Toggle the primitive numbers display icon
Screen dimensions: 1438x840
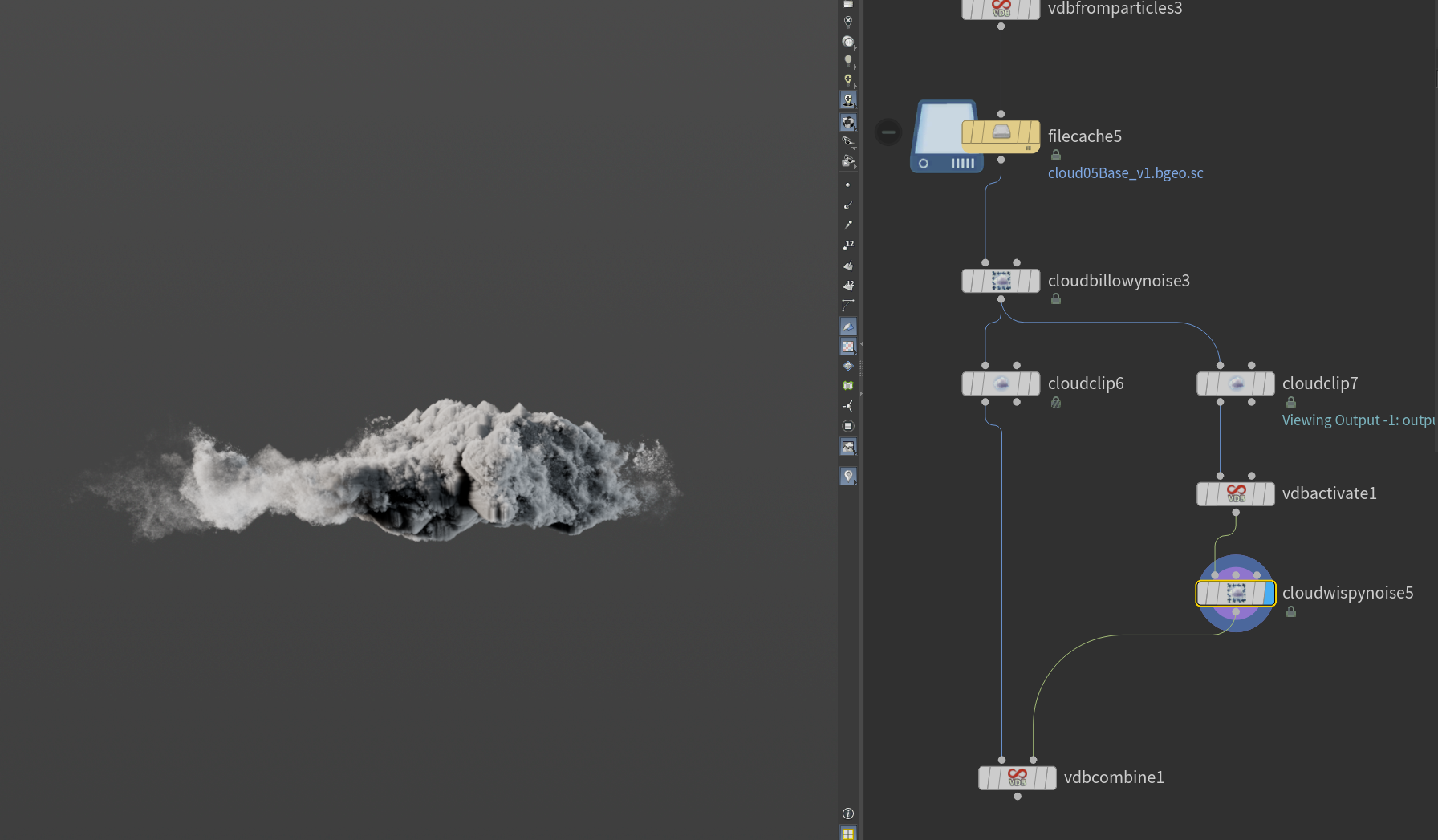[x=848, y=285]
